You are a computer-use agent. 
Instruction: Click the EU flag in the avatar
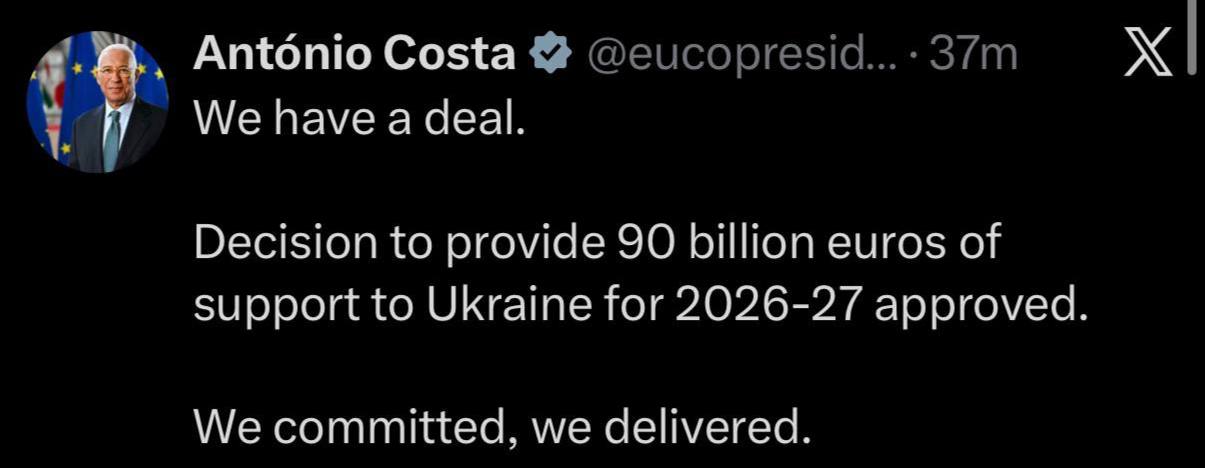click(152, 80)
